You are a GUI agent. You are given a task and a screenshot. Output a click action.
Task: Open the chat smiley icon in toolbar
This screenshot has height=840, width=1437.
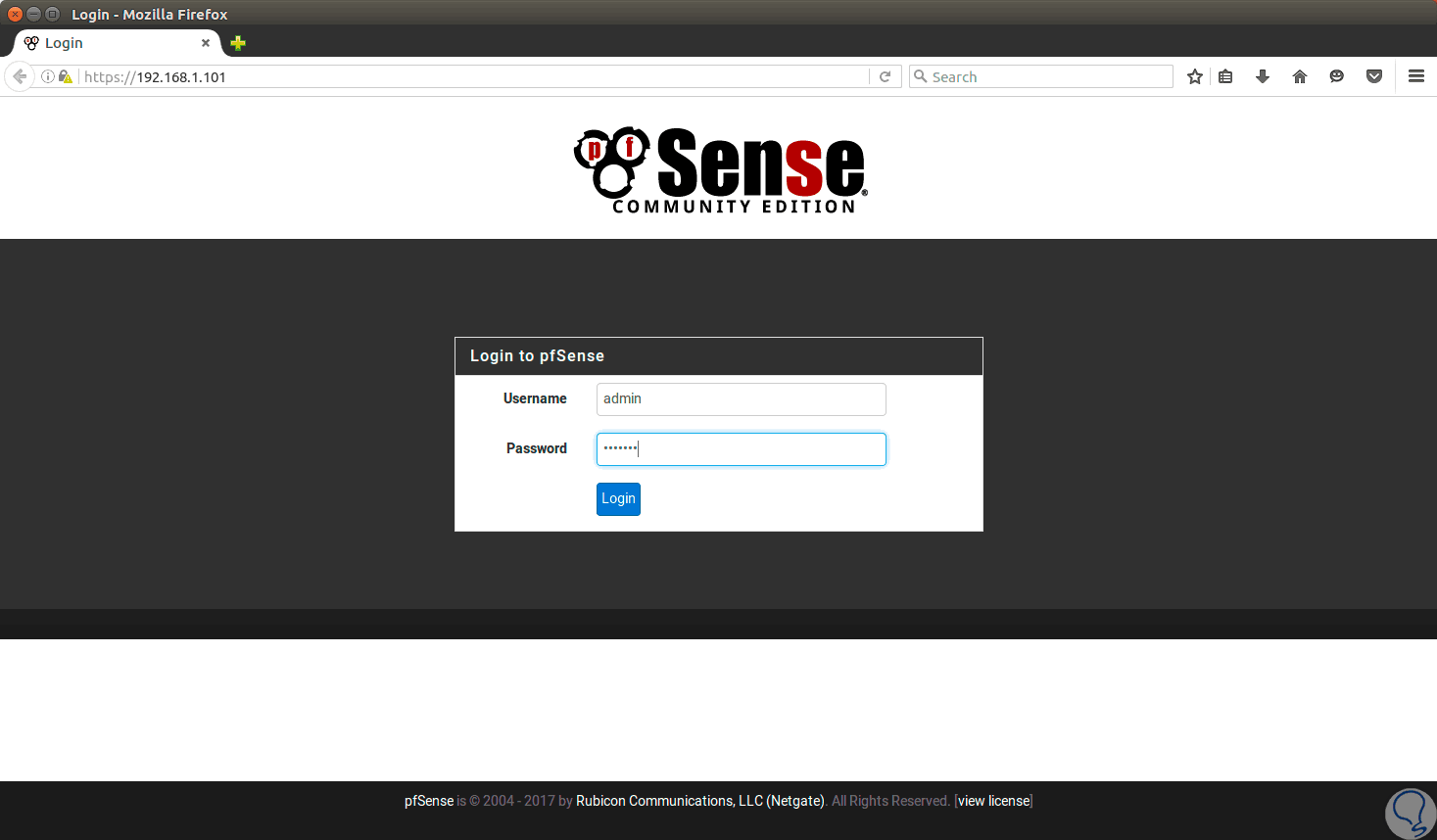pyautogui.click(x=1337, y=76)
